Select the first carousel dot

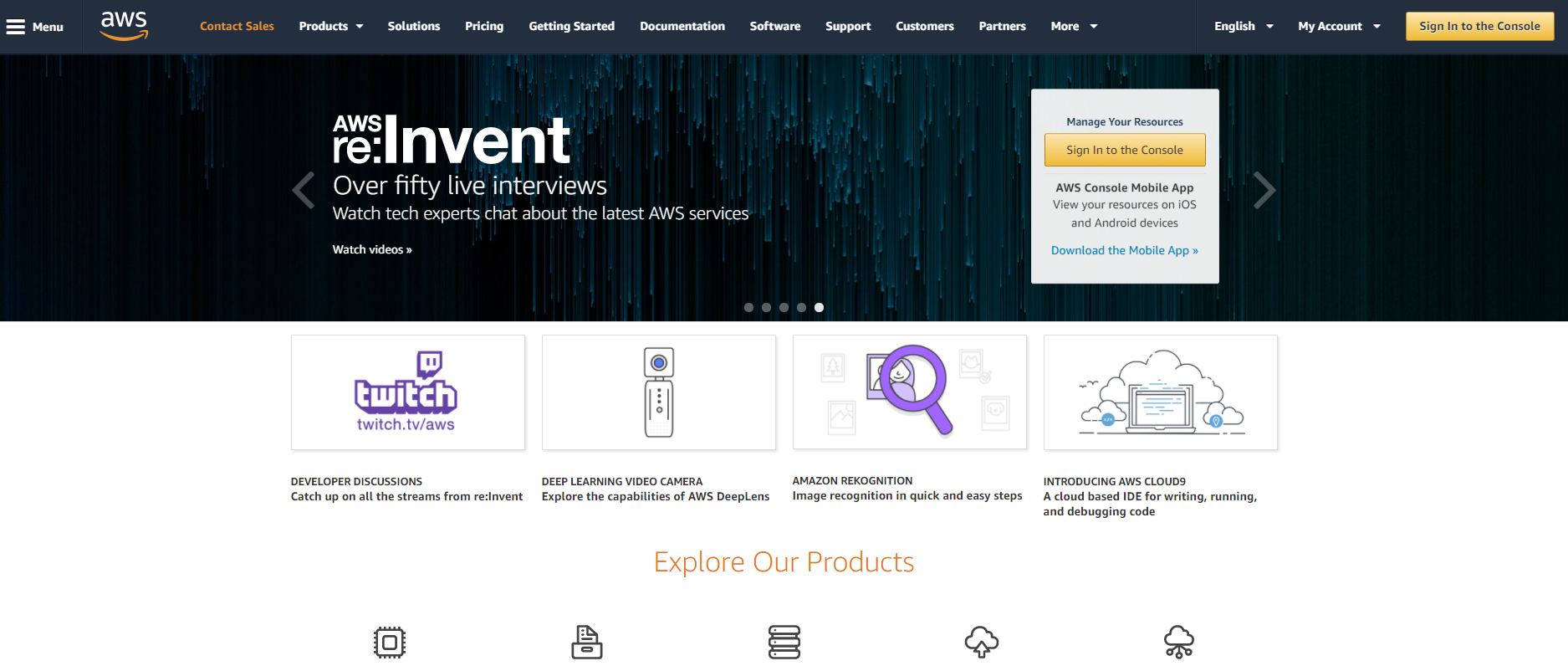click(748, 307)
